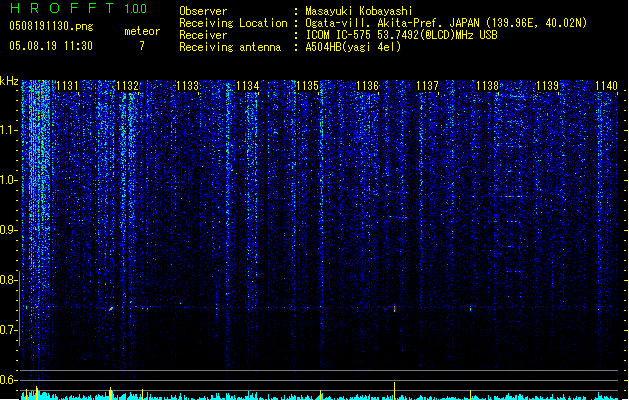Click the 1135 time marker
The height and width of the screenshot is (400, 629).
pyautogui.click(x=307, y=86)
